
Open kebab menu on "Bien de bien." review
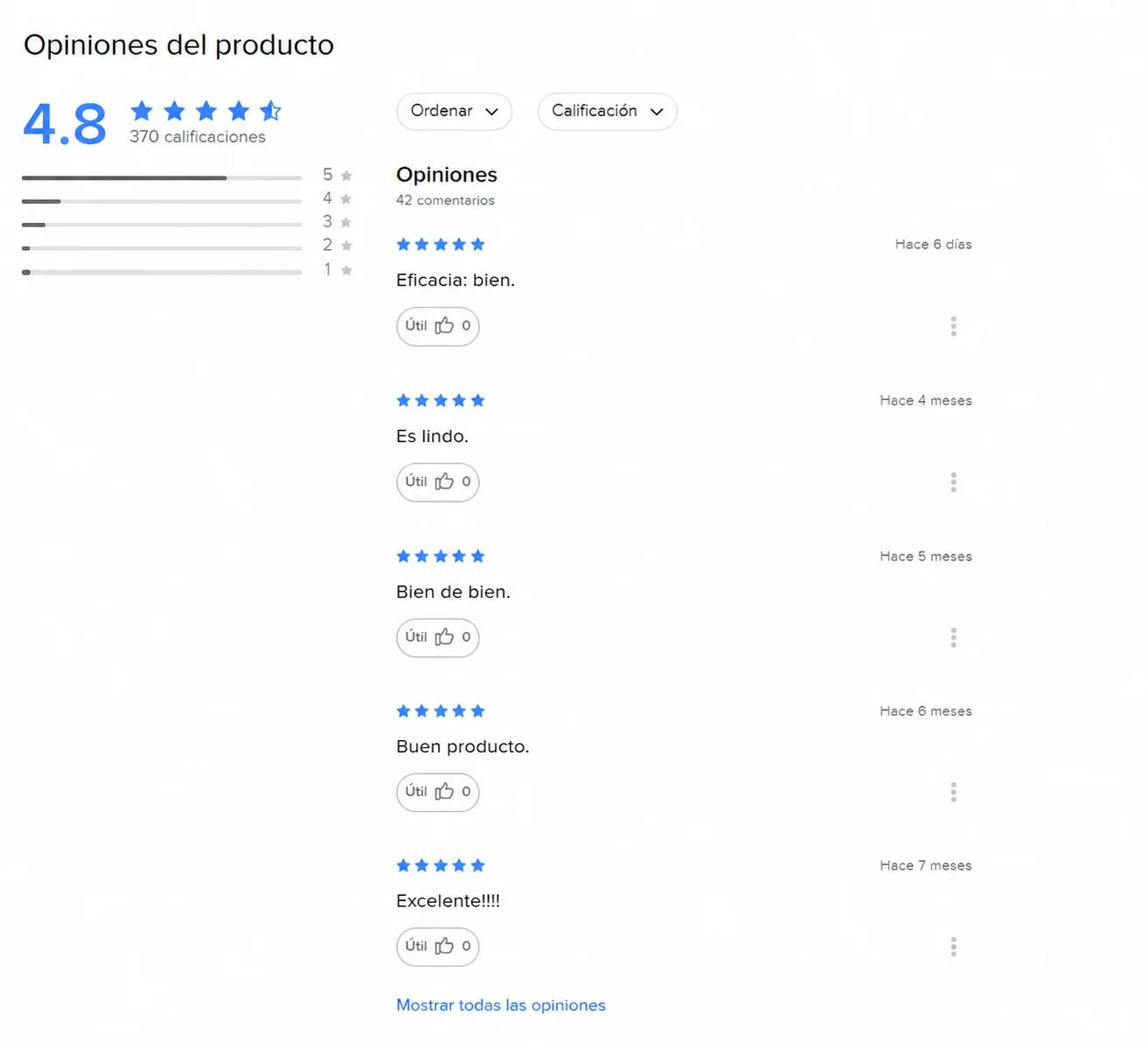[953, 638]
